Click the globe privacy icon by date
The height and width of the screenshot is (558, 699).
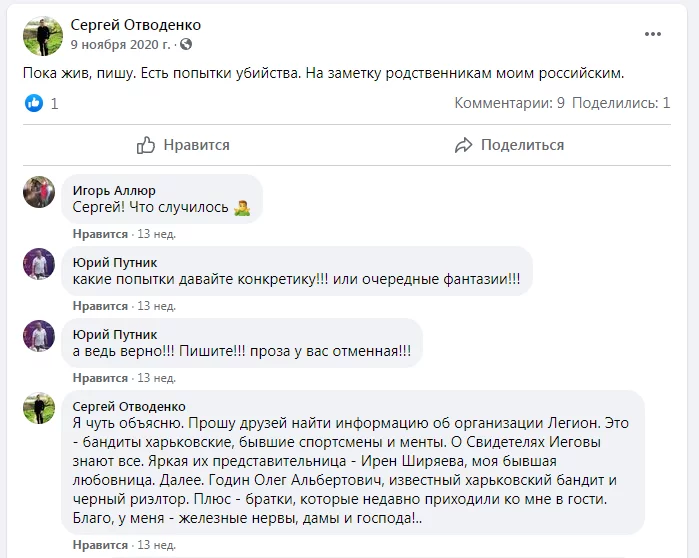[186, 45]
